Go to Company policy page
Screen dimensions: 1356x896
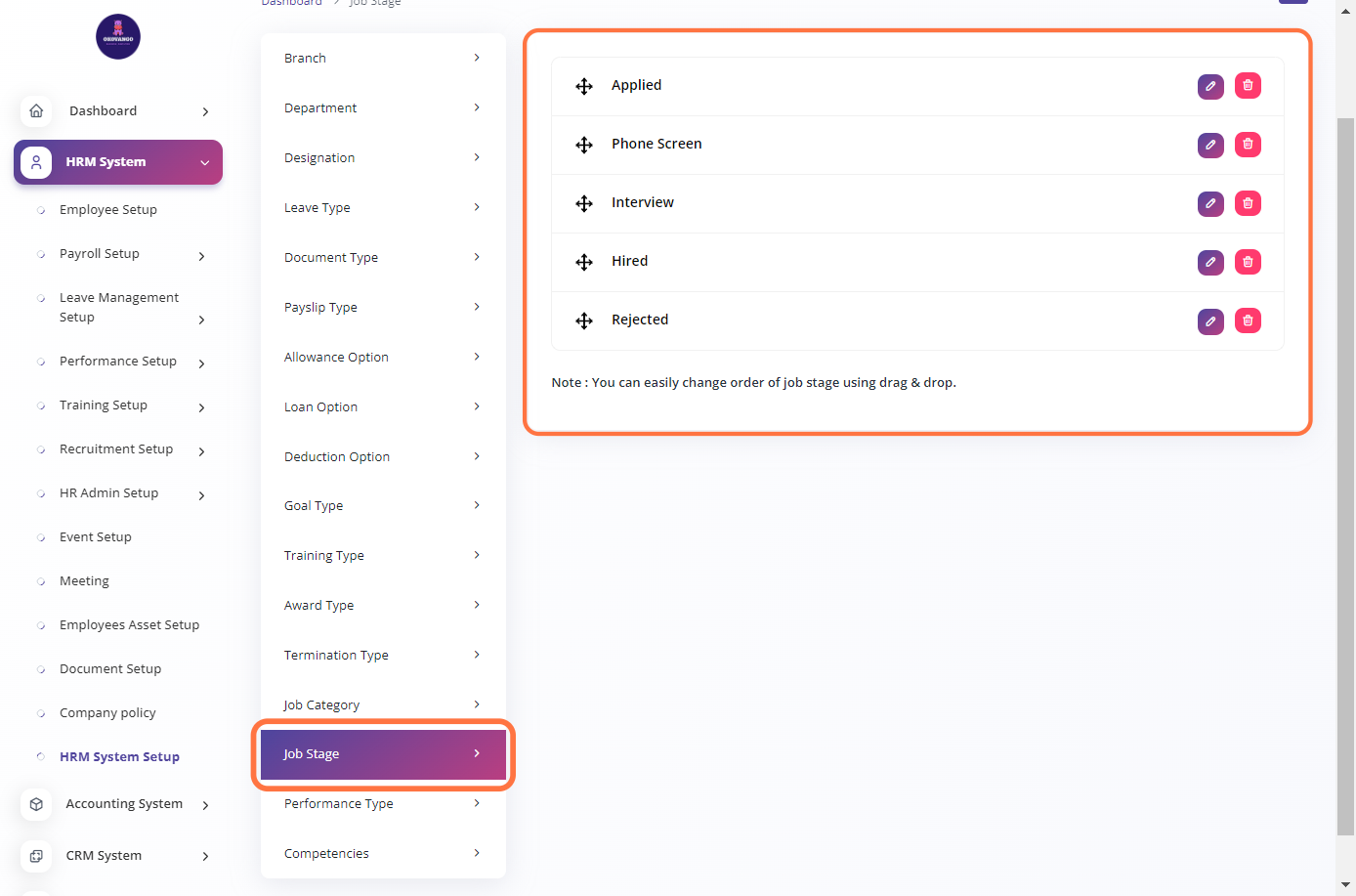point(107,712)
